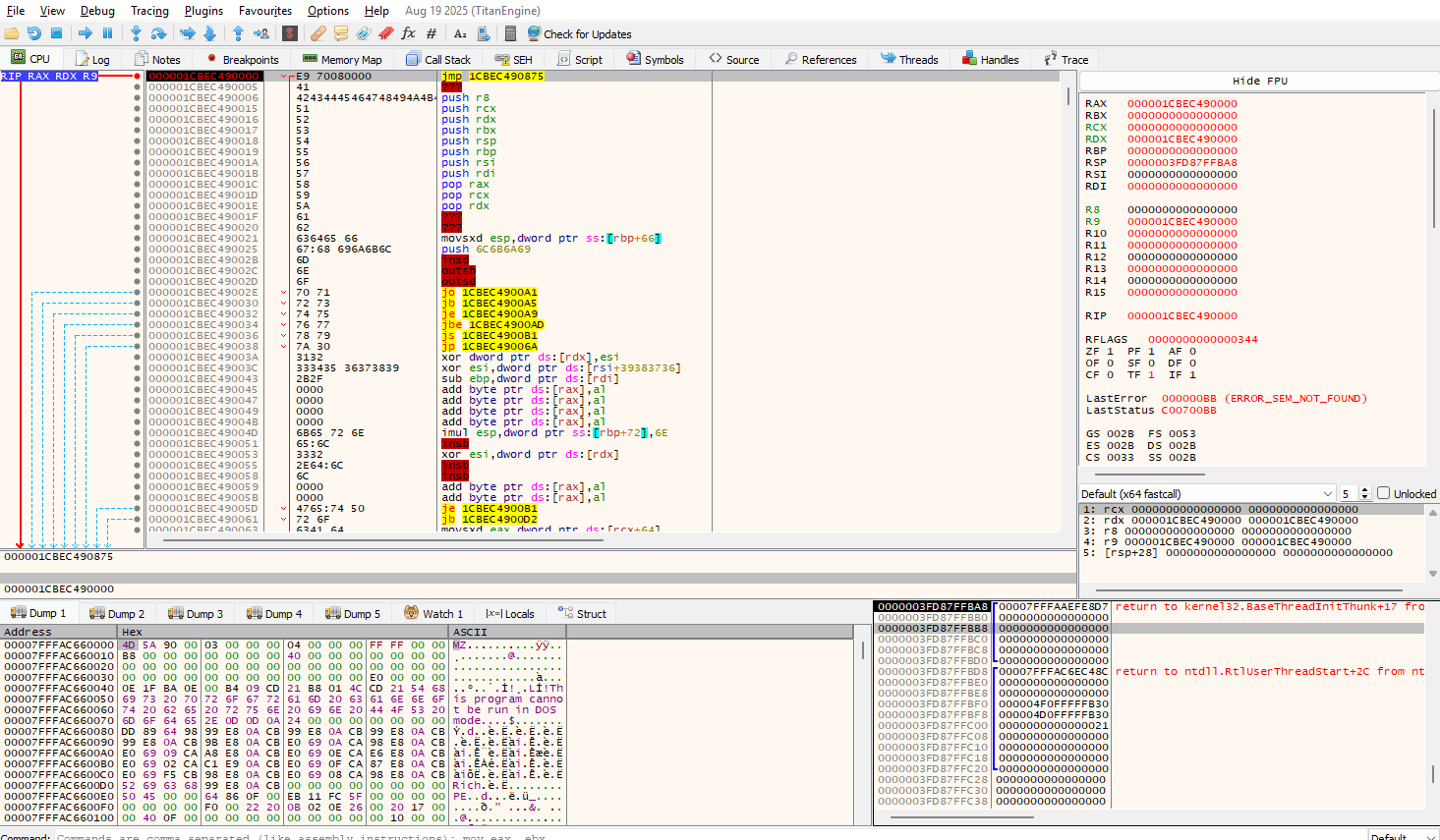Toggle breakpoint bullet at address 000001CBEC49004D

coord(138,432)
